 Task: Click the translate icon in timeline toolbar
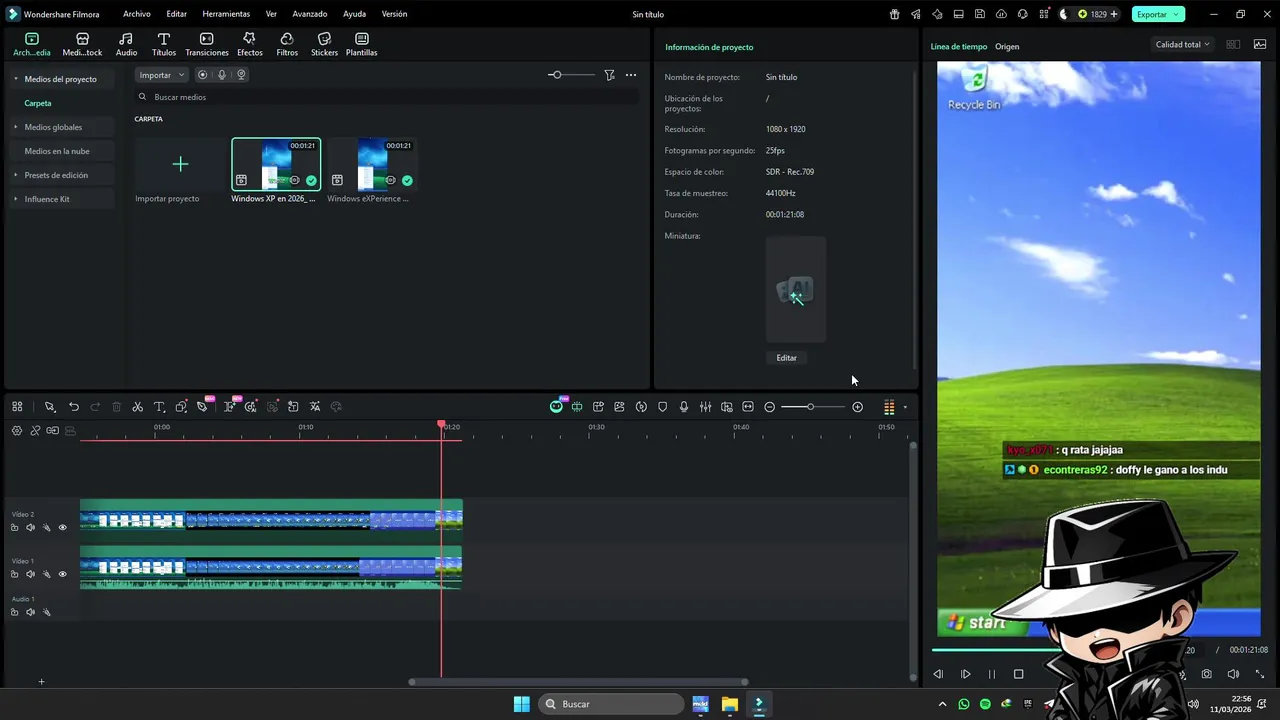(x=315, y=407)
